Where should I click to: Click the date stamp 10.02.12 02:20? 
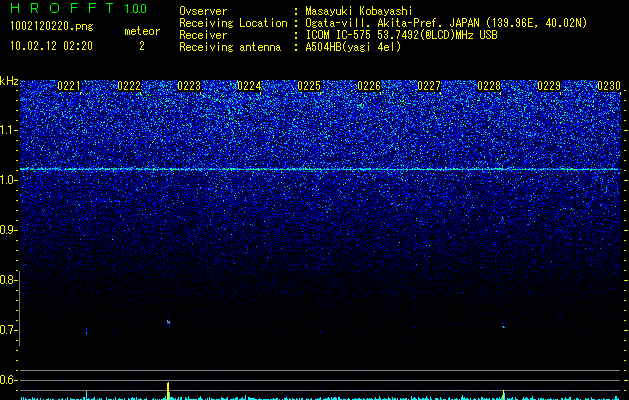(51, 46)
